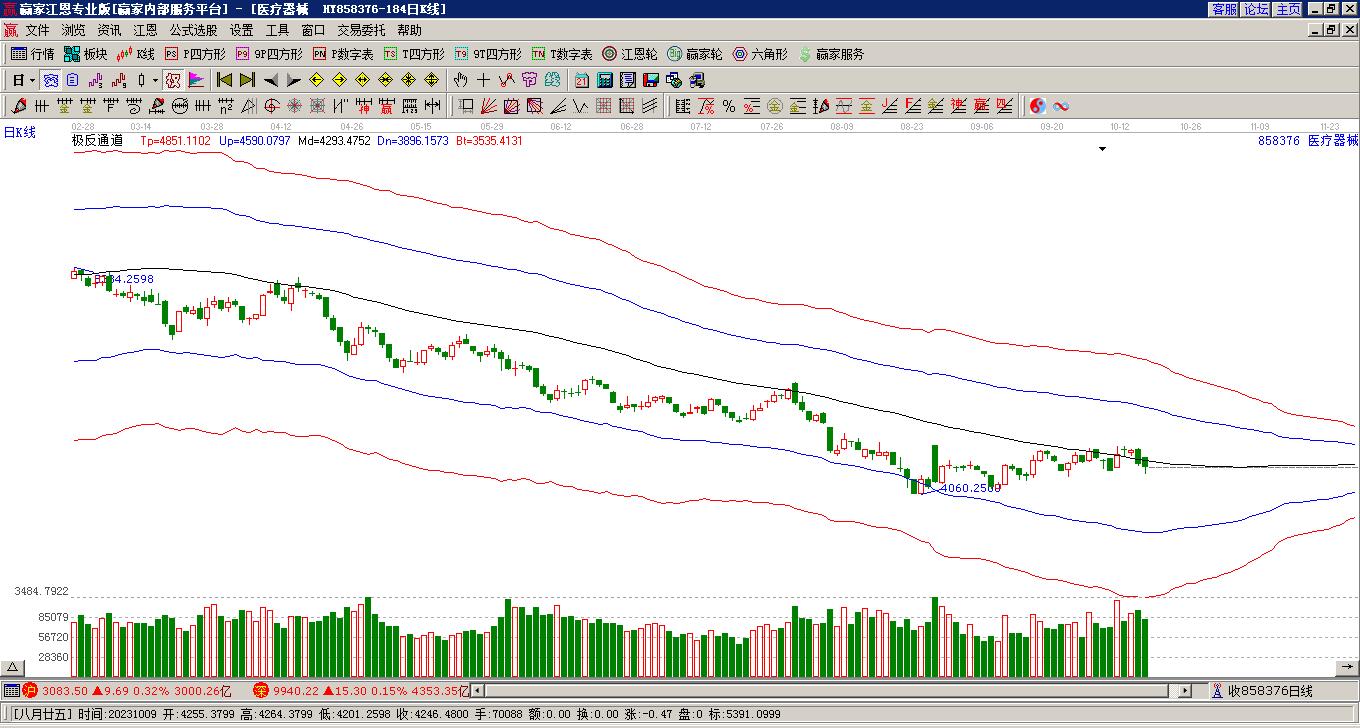Click the red-blue yin-yang icon
Screen dimensions: 1360x728
coord(1038,106)
